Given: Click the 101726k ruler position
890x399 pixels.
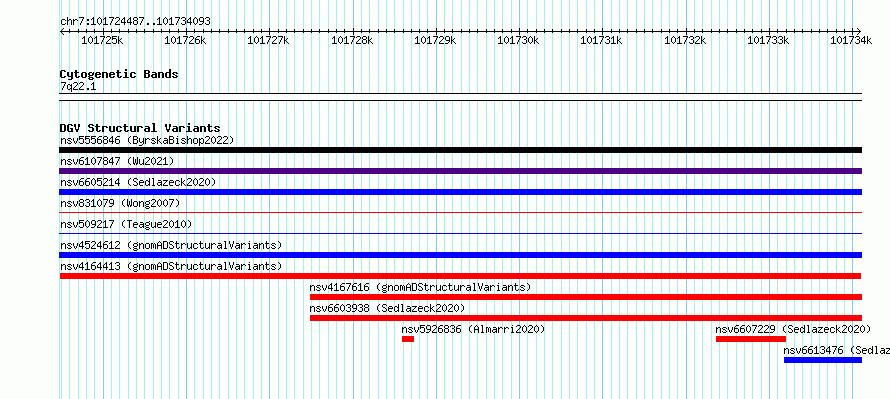Looking at the screenshot, I should pos(186,40).
